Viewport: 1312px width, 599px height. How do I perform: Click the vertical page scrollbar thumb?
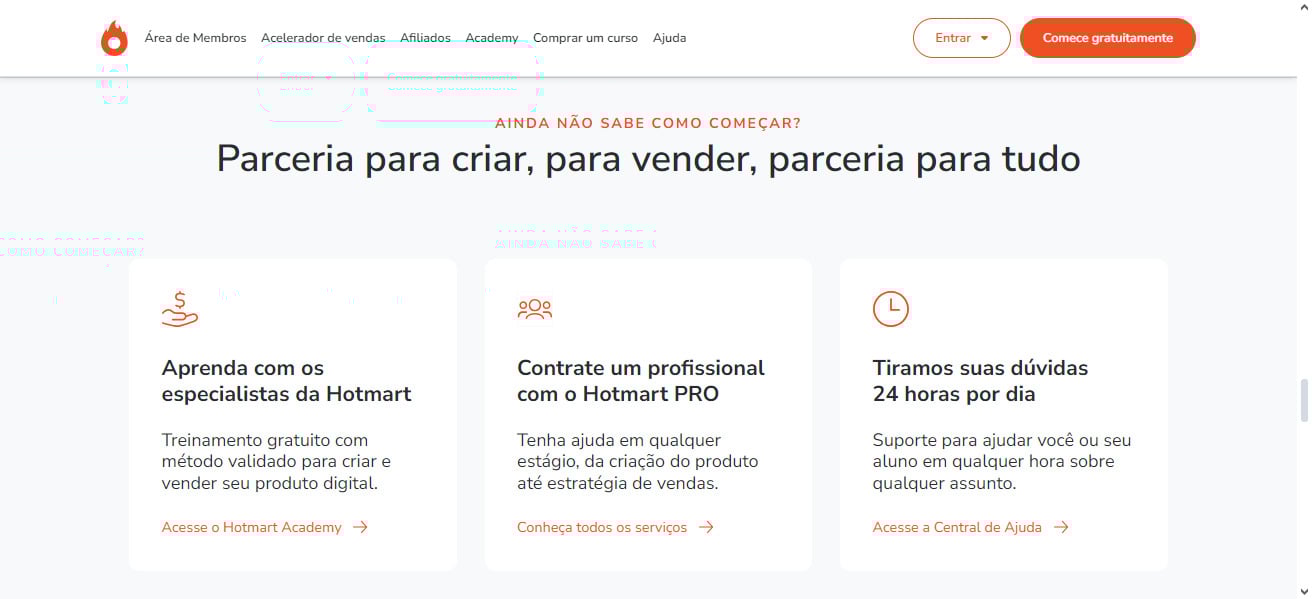[x=1304, y=400]
